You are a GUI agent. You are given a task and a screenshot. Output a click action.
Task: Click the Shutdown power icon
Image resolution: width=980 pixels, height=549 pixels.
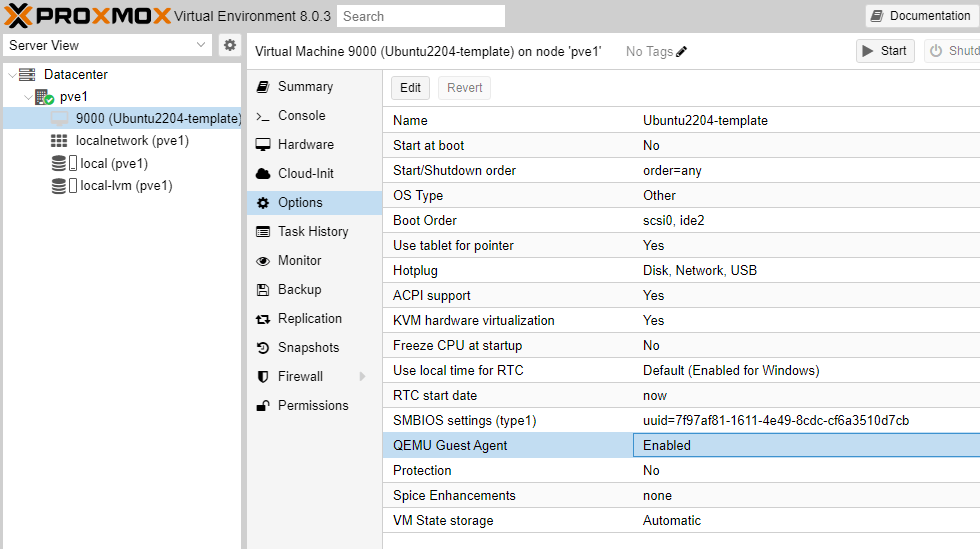[936, 51]
